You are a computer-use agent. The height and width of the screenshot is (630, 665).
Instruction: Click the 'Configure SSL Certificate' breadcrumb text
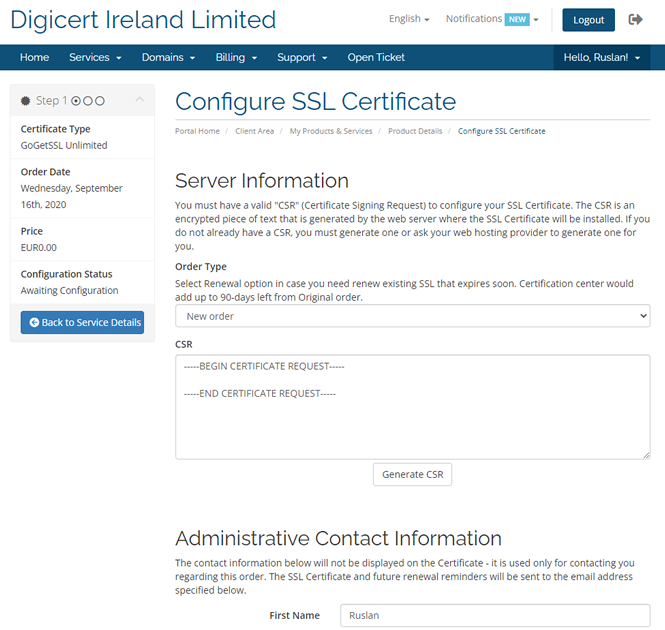(x=501, y=131)
